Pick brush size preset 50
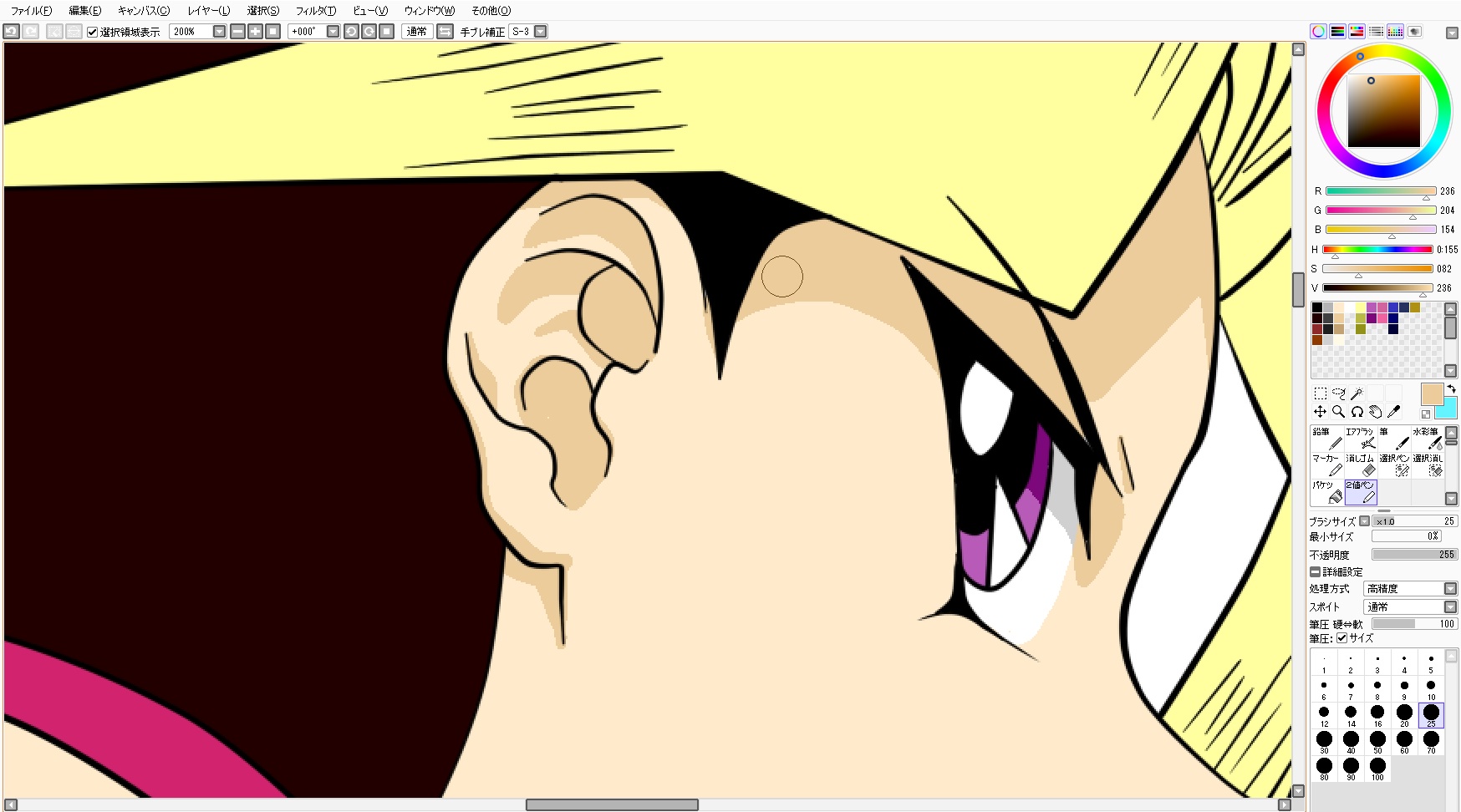The height and width of the screenshot is (812, 1461). coord(1377,742)
